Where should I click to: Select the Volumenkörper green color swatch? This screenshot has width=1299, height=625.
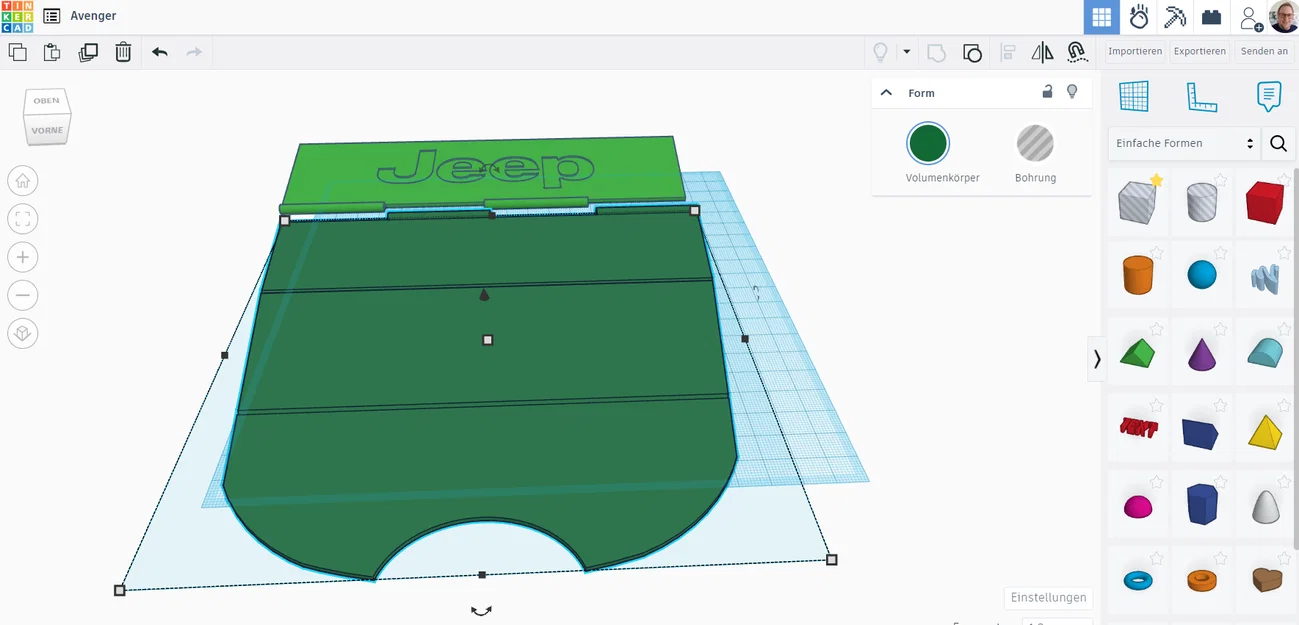(x=928, y=143)
